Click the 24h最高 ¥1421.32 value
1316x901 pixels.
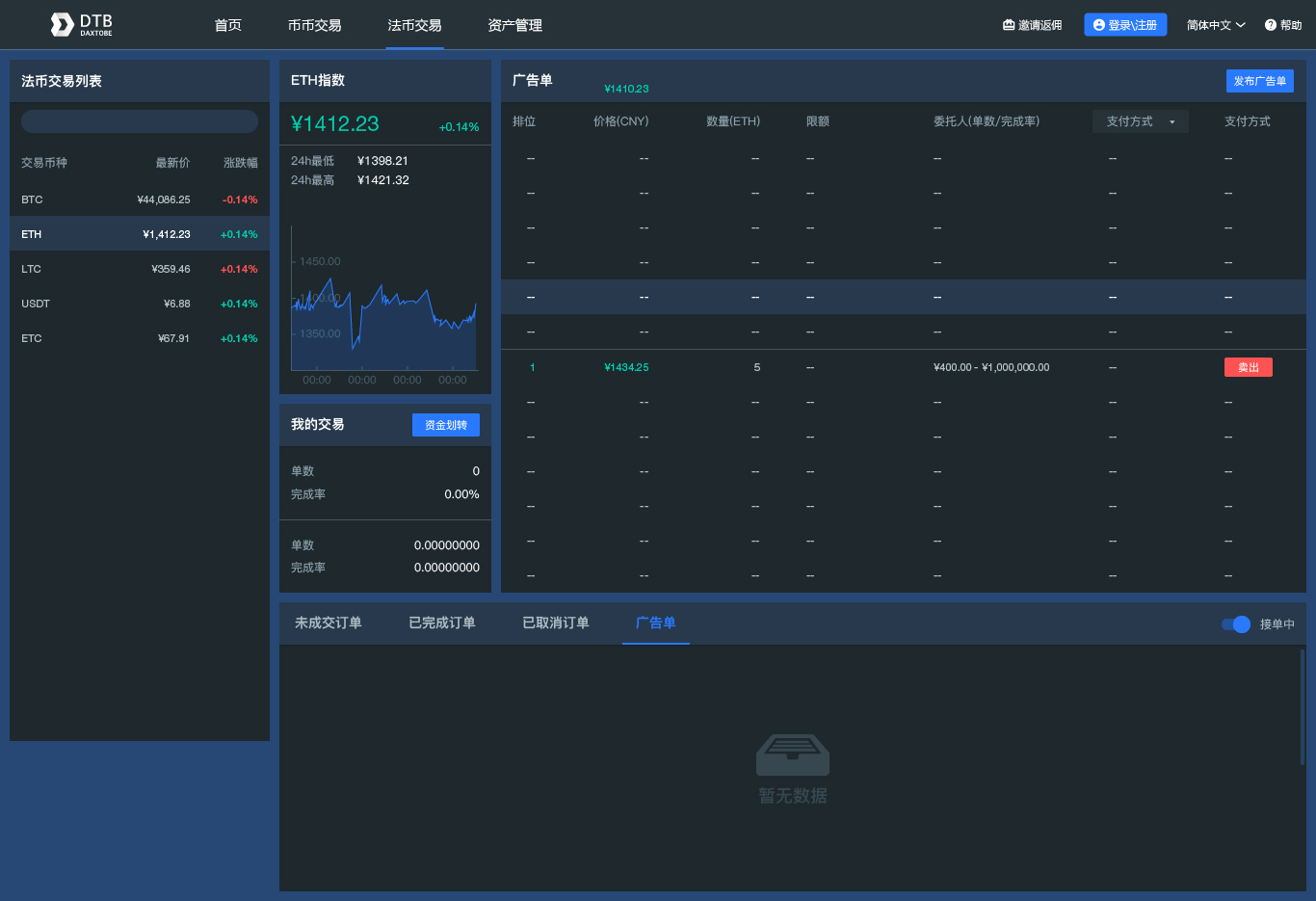[x=382, y=180]
